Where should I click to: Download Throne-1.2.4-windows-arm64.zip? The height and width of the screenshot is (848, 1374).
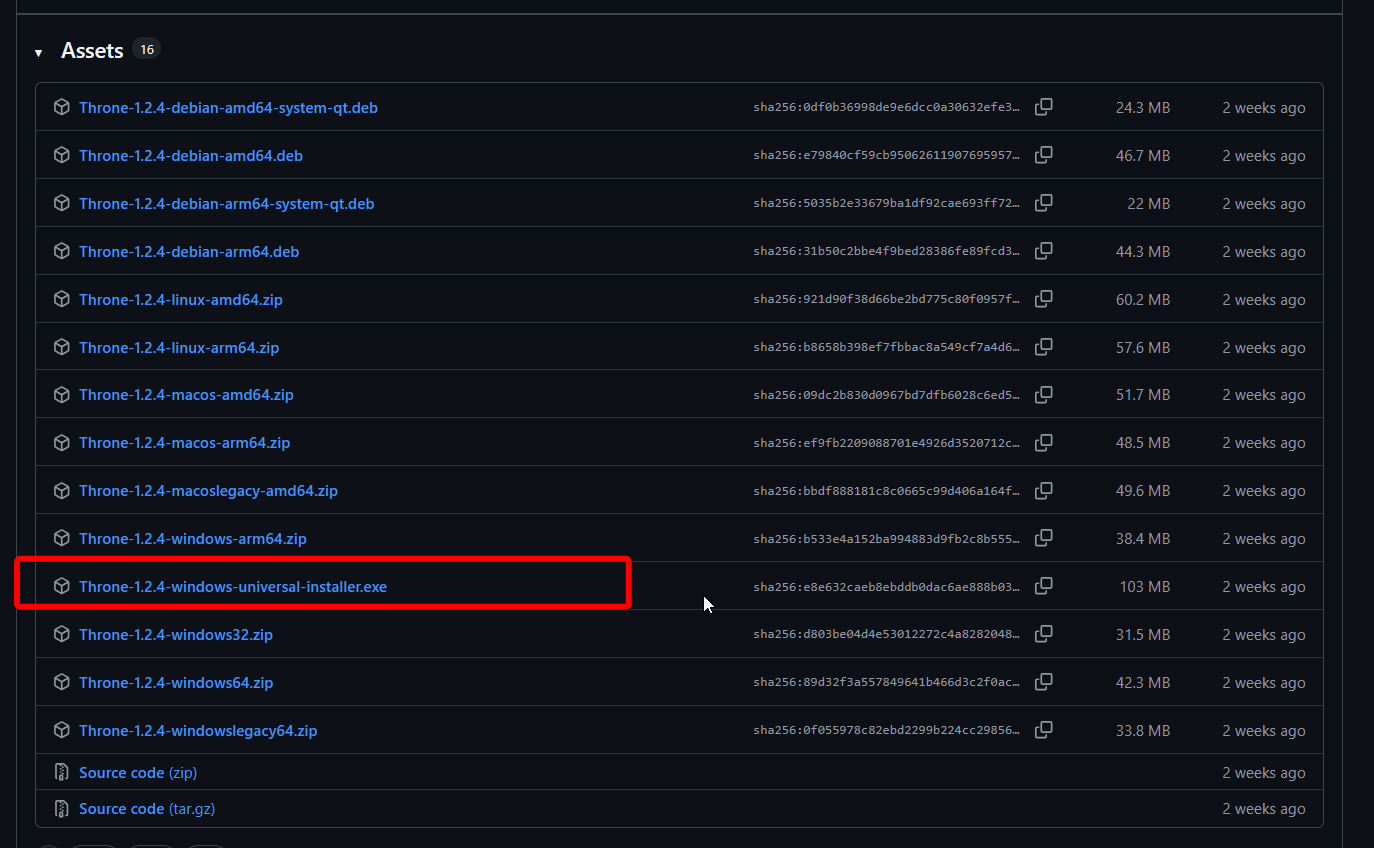[x=193, y=538]
